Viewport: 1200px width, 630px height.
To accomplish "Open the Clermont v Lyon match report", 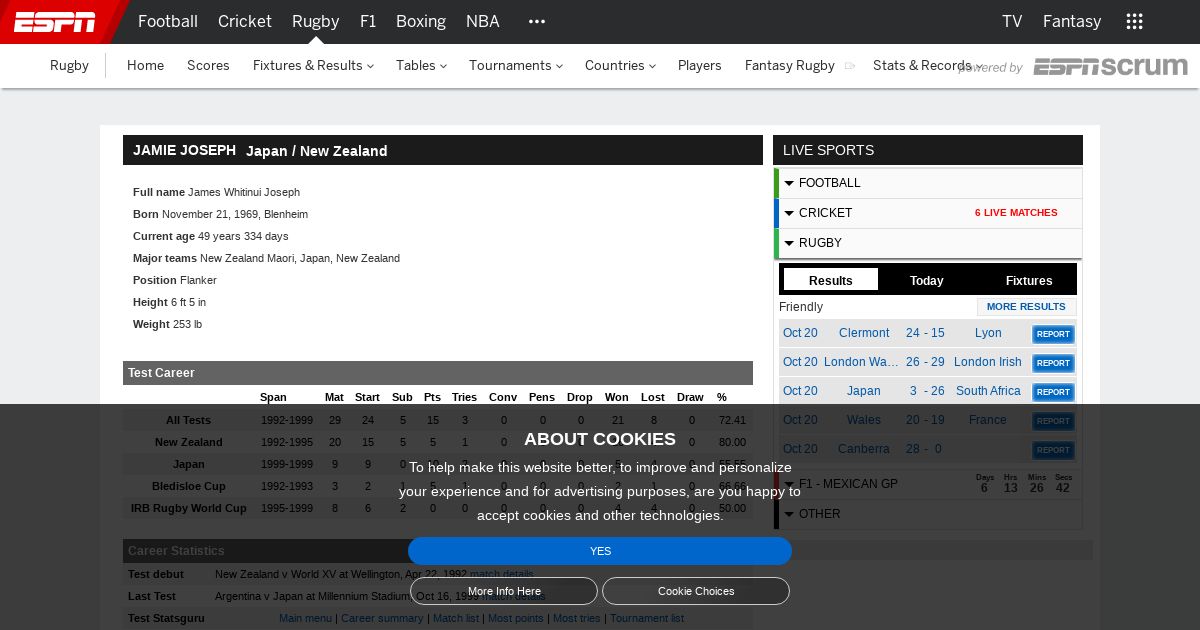I will pos(1053,334).
